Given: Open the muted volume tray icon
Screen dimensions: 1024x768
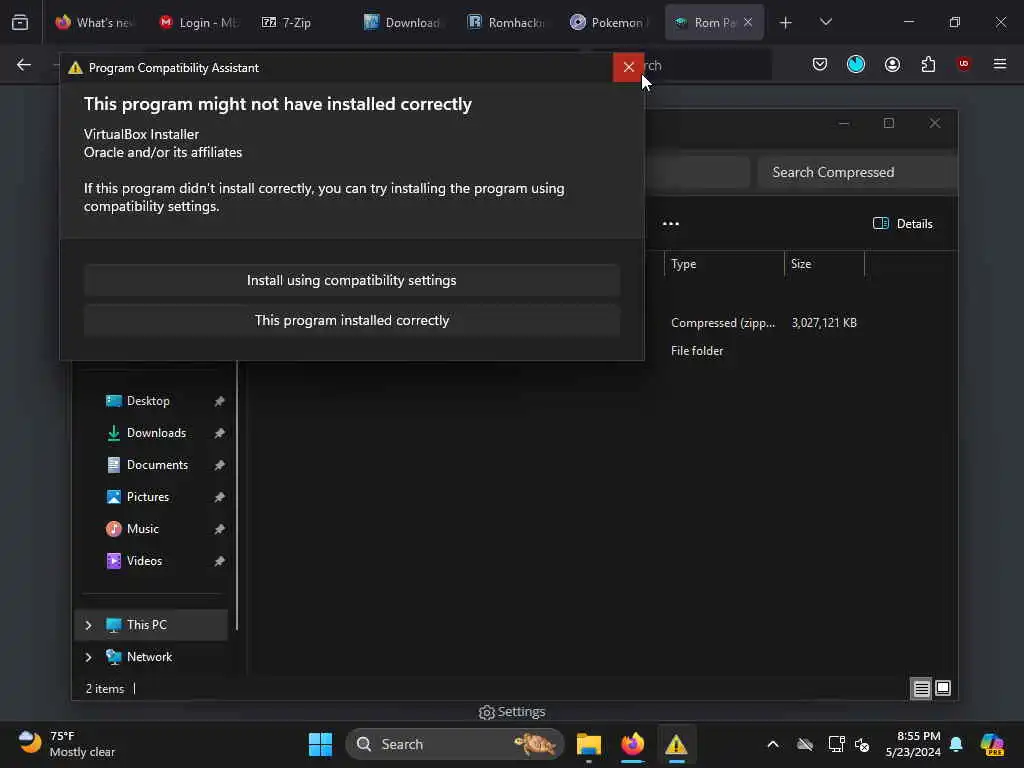Looking at the screenshot, I should (862, 744).
